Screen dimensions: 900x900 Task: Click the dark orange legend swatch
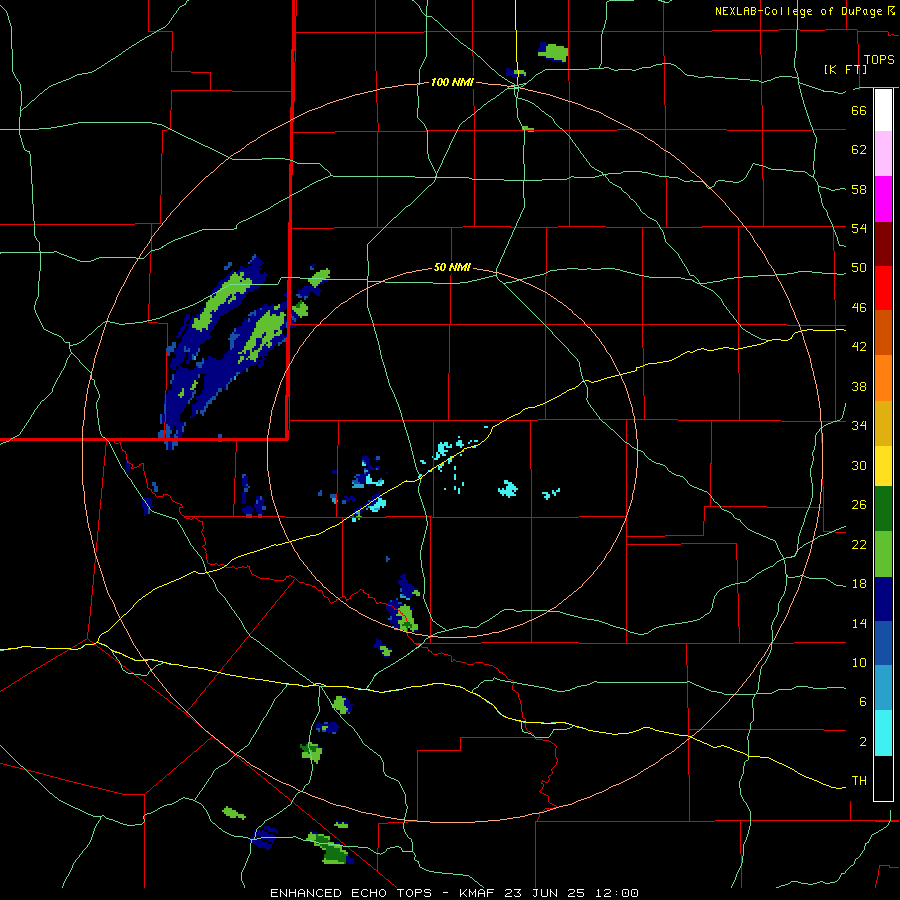pyautogui.click(x=883, y=332)
